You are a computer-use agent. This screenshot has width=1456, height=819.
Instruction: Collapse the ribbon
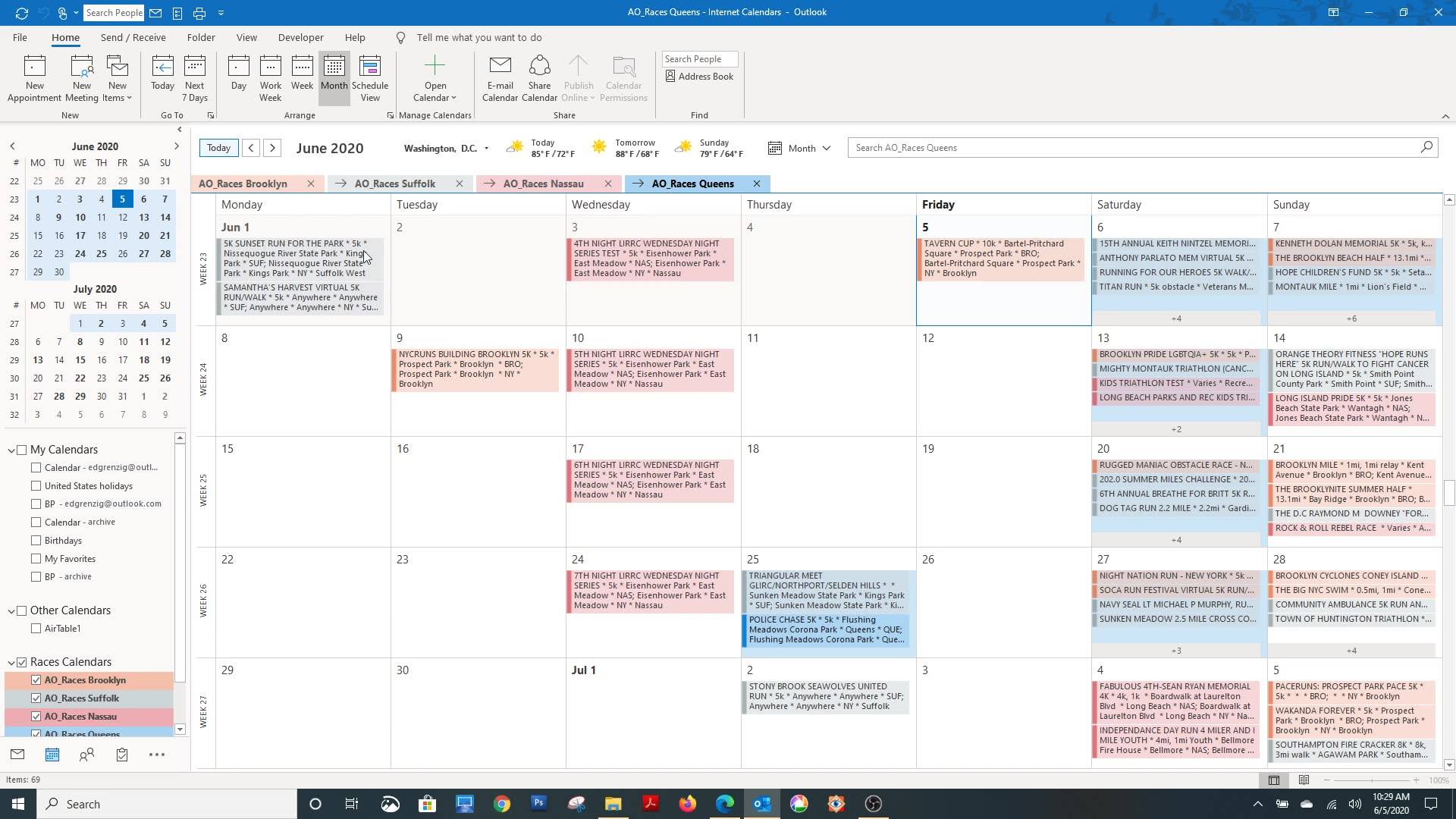coord(1445,117)
